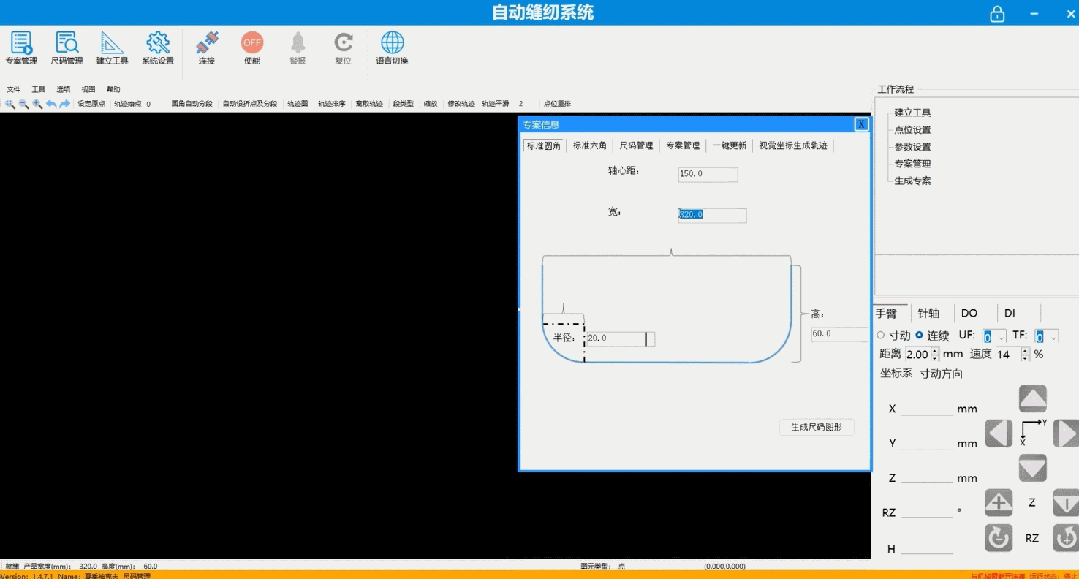Click the first zoom magnifier toolbar icon
The width and height of the screenshot is (1079, 579).
click(x=10, y=104)
